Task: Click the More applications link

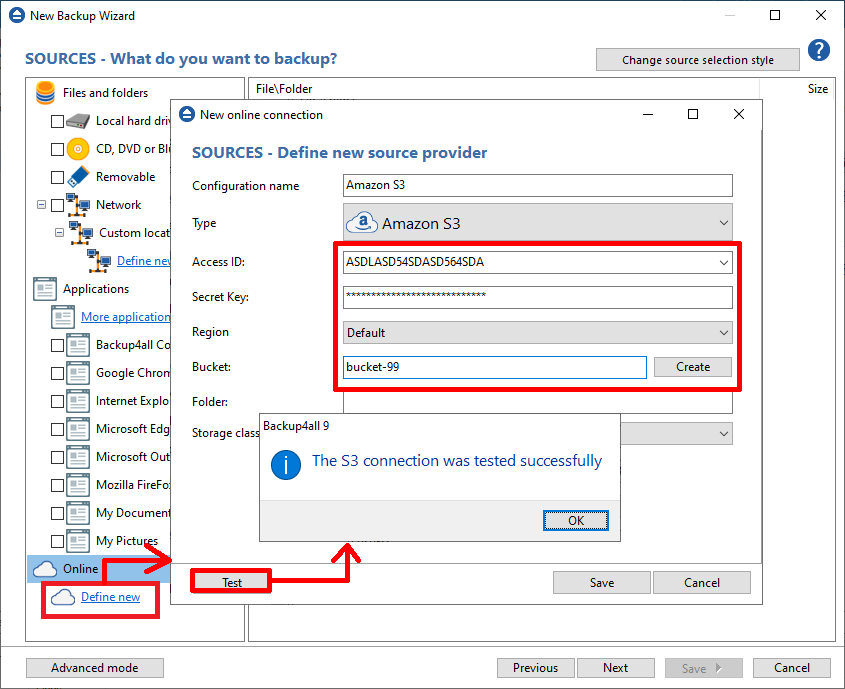Action: [x=126, y=317]
